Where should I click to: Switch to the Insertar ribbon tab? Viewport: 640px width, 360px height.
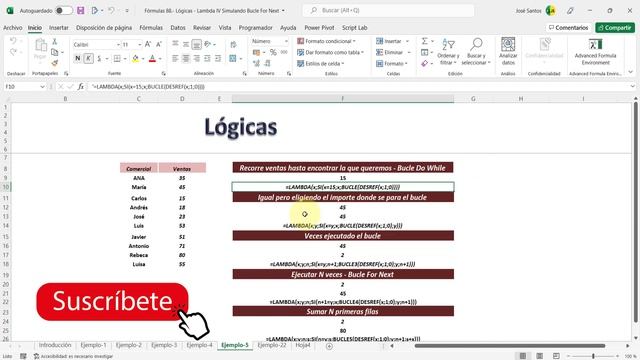tap(59, 28)
